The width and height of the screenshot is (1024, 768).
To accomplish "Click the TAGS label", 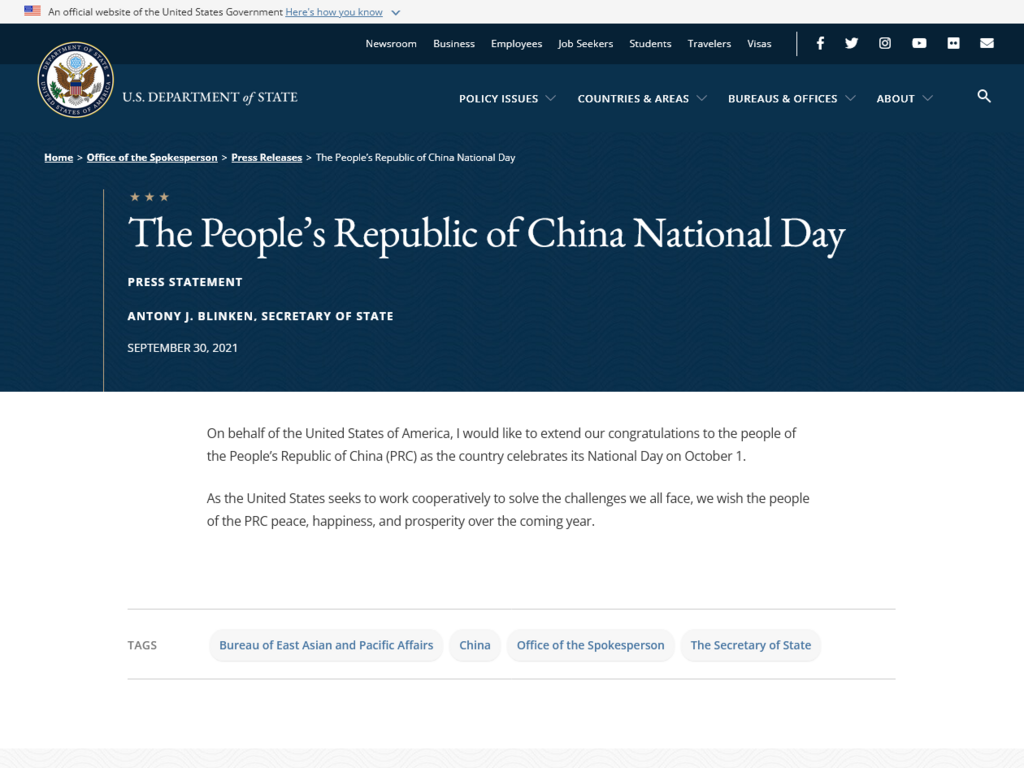I will 142,645.
